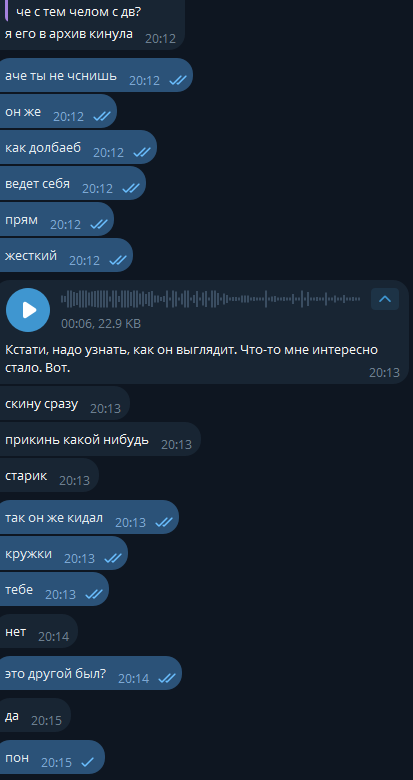
Task: Click the 'старик' message bubble
Action: click(x=49, y=476)
